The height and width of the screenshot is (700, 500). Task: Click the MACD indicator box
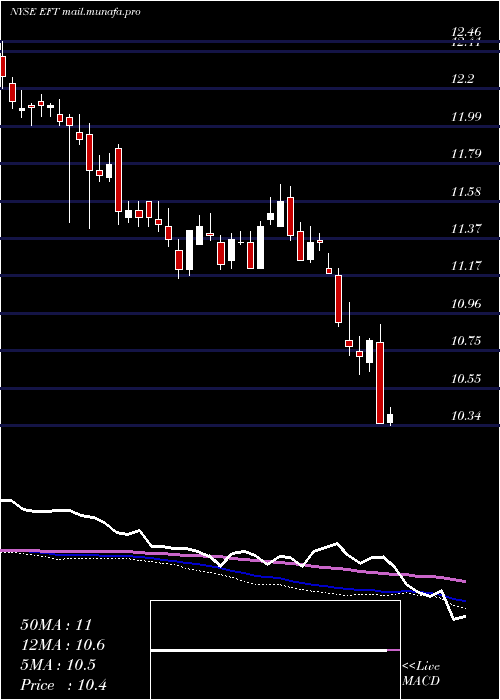(275, 650)
